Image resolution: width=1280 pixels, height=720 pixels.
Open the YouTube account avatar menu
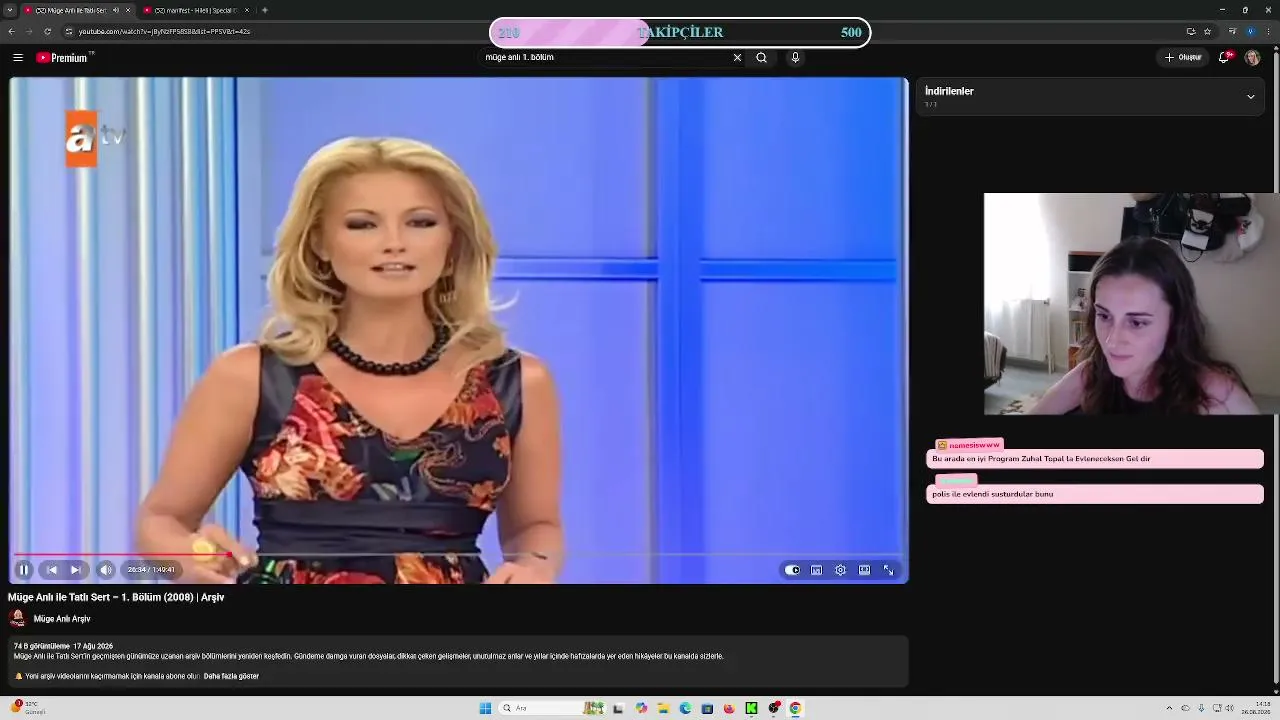pos(1252,58)
